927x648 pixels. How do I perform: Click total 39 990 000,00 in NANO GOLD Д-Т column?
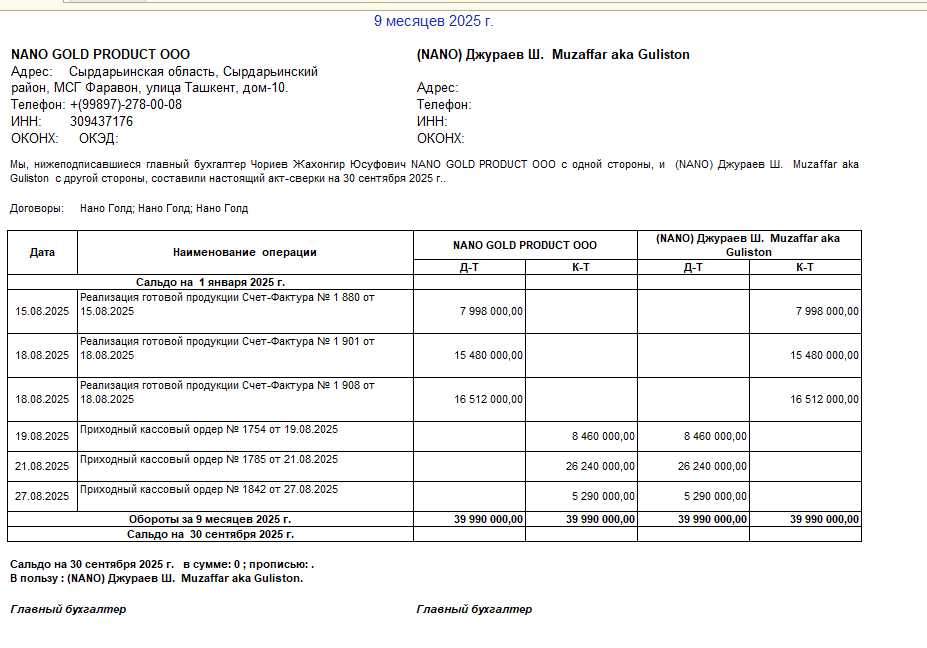coord(488,519)
